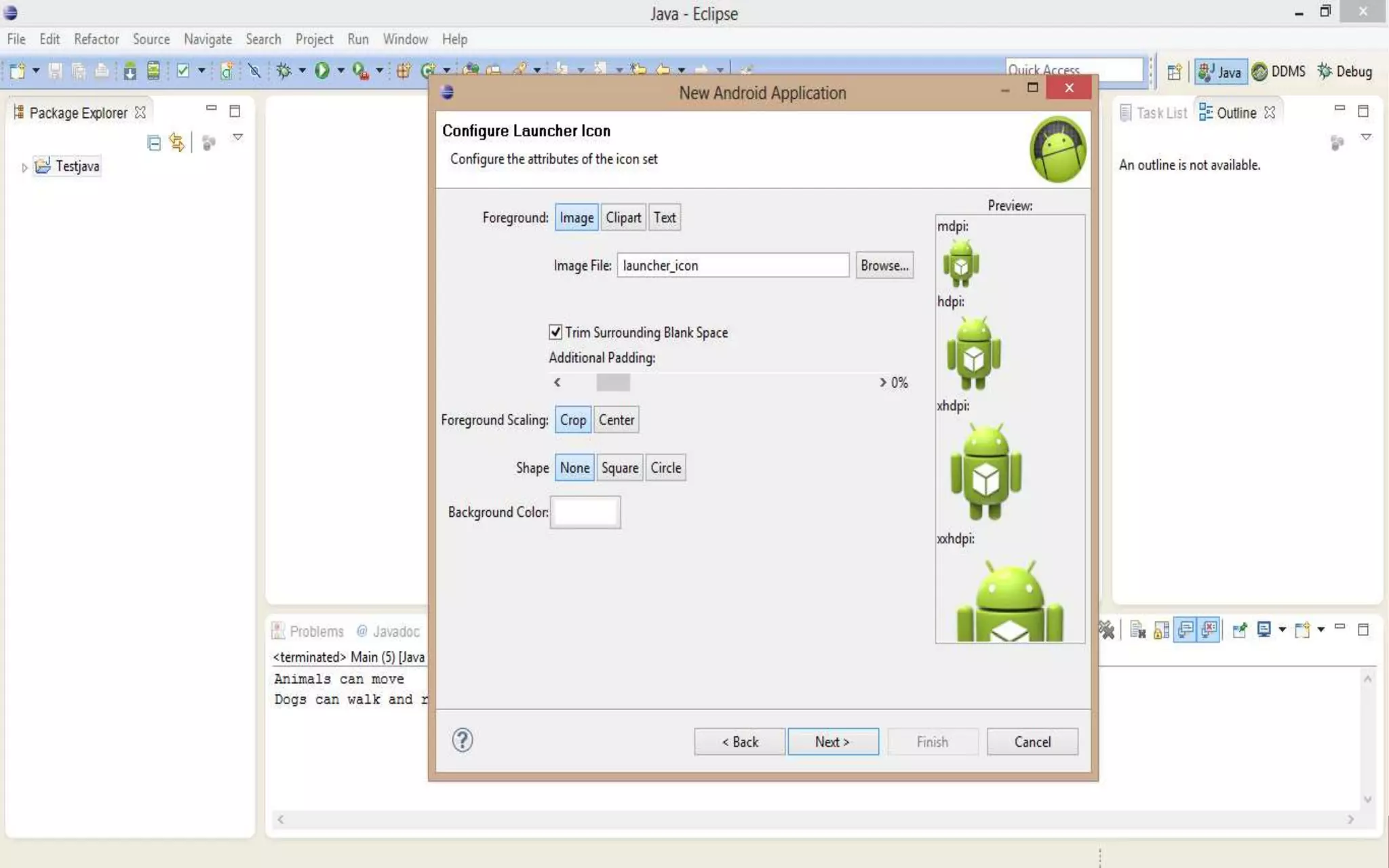
Task: Select Text as the foreground type
Action: (x=665, y=218)
